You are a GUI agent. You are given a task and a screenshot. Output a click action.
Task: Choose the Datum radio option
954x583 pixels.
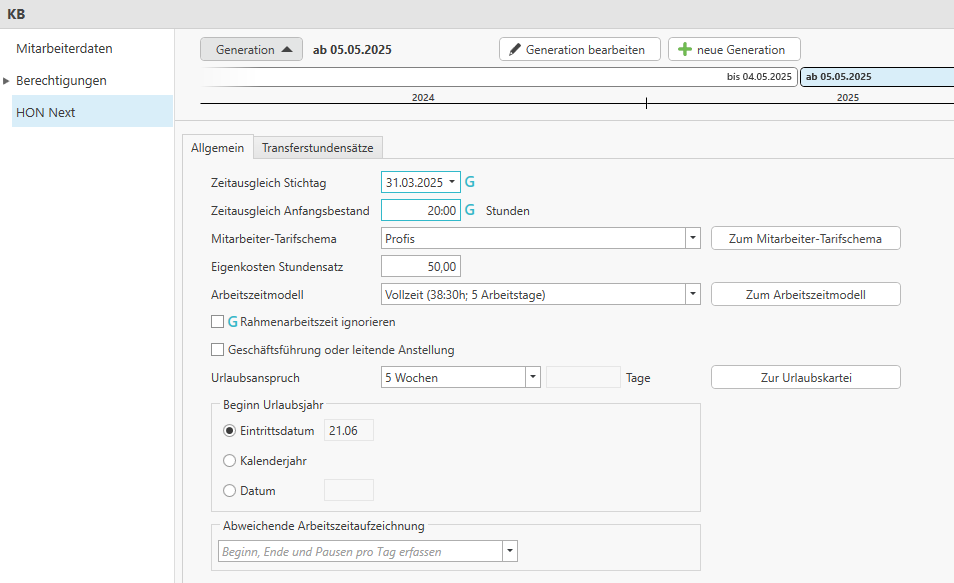tap(230, 490)
